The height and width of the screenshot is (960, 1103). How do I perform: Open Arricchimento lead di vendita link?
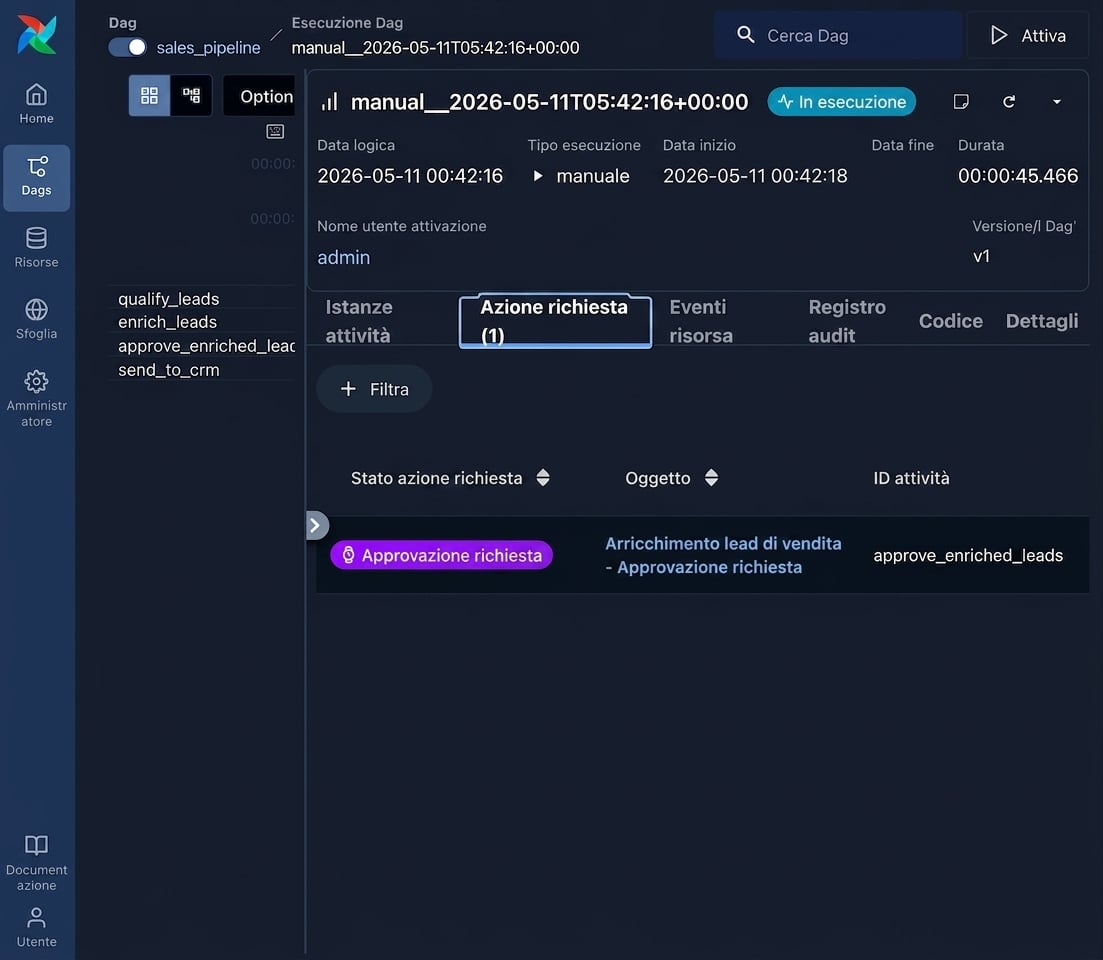point(723,555)
